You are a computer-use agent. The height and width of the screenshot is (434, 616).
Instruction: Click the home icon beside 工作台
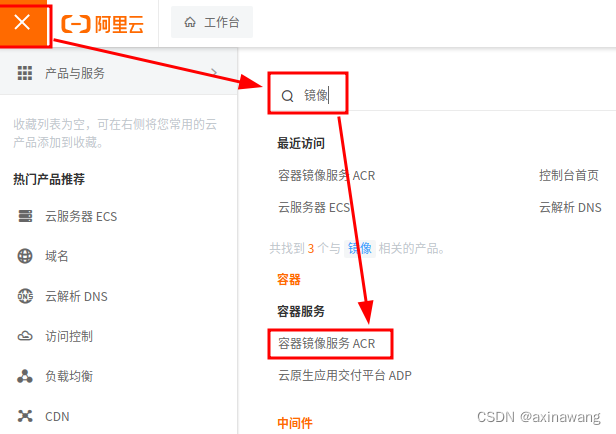point(190,22)
